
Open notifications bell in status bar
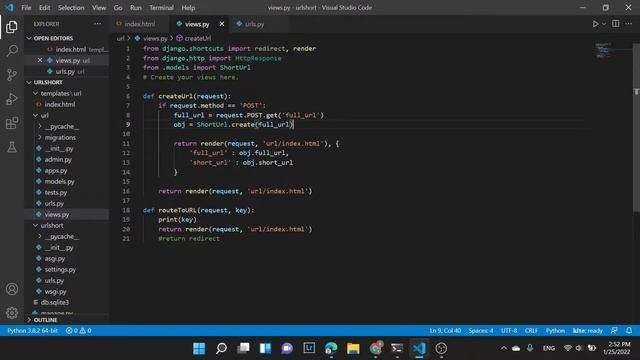[x=629, y=330]
